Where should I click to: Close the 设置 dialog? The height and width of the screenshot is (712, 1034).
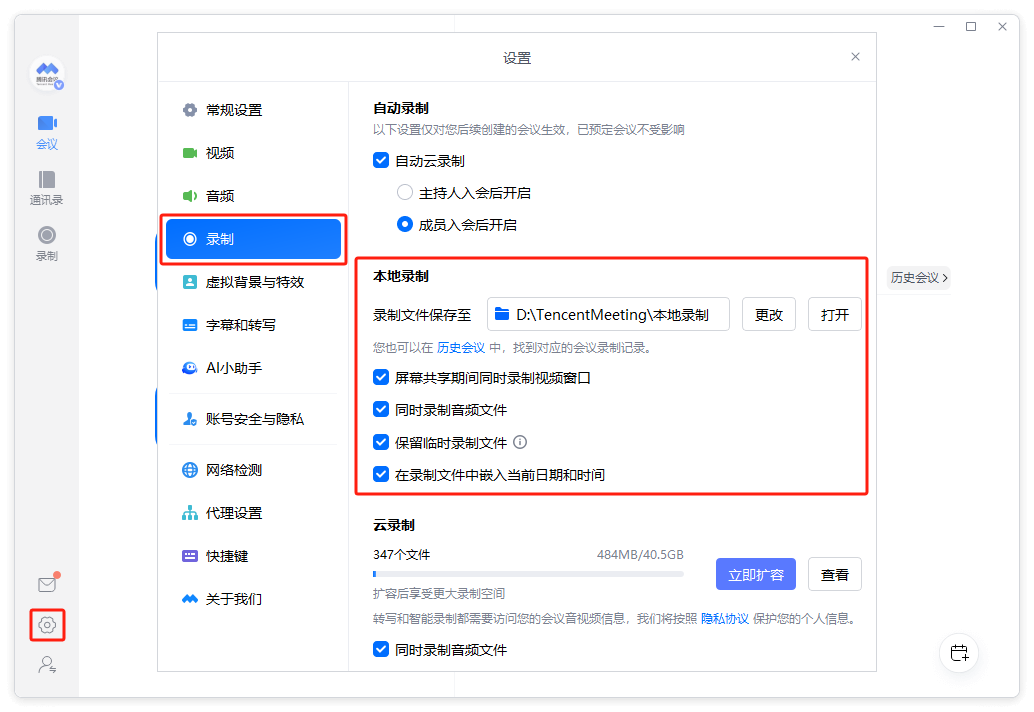click(855, 57)
